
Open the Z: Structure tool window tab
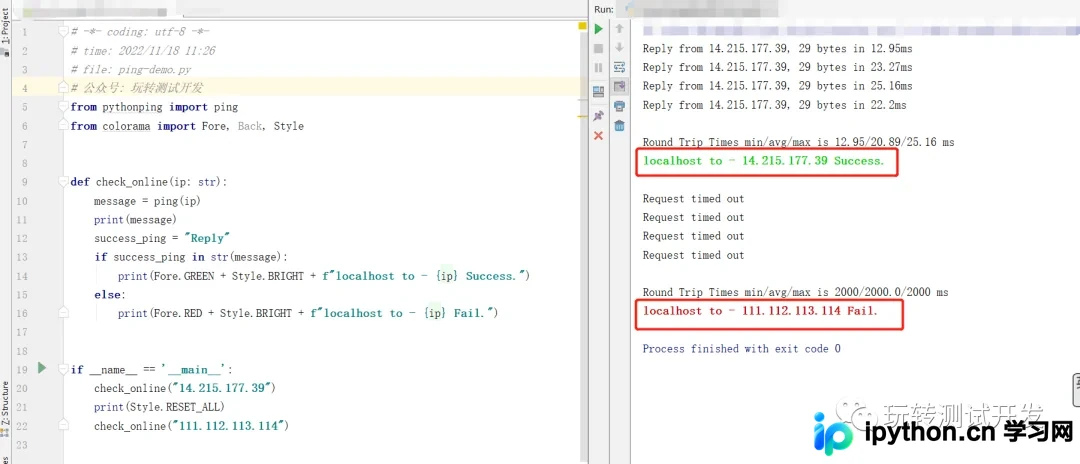(x=6, y=404)
